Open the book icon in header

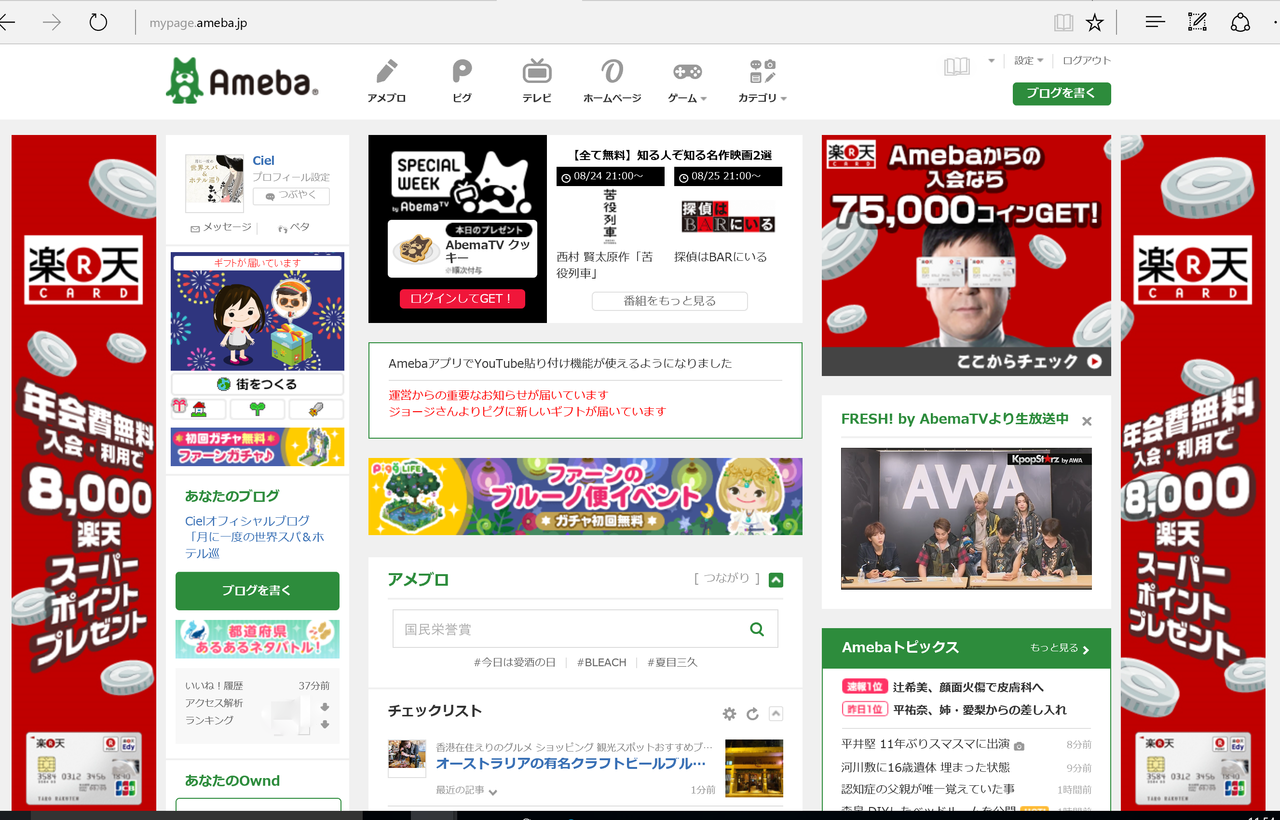point(957,66)
